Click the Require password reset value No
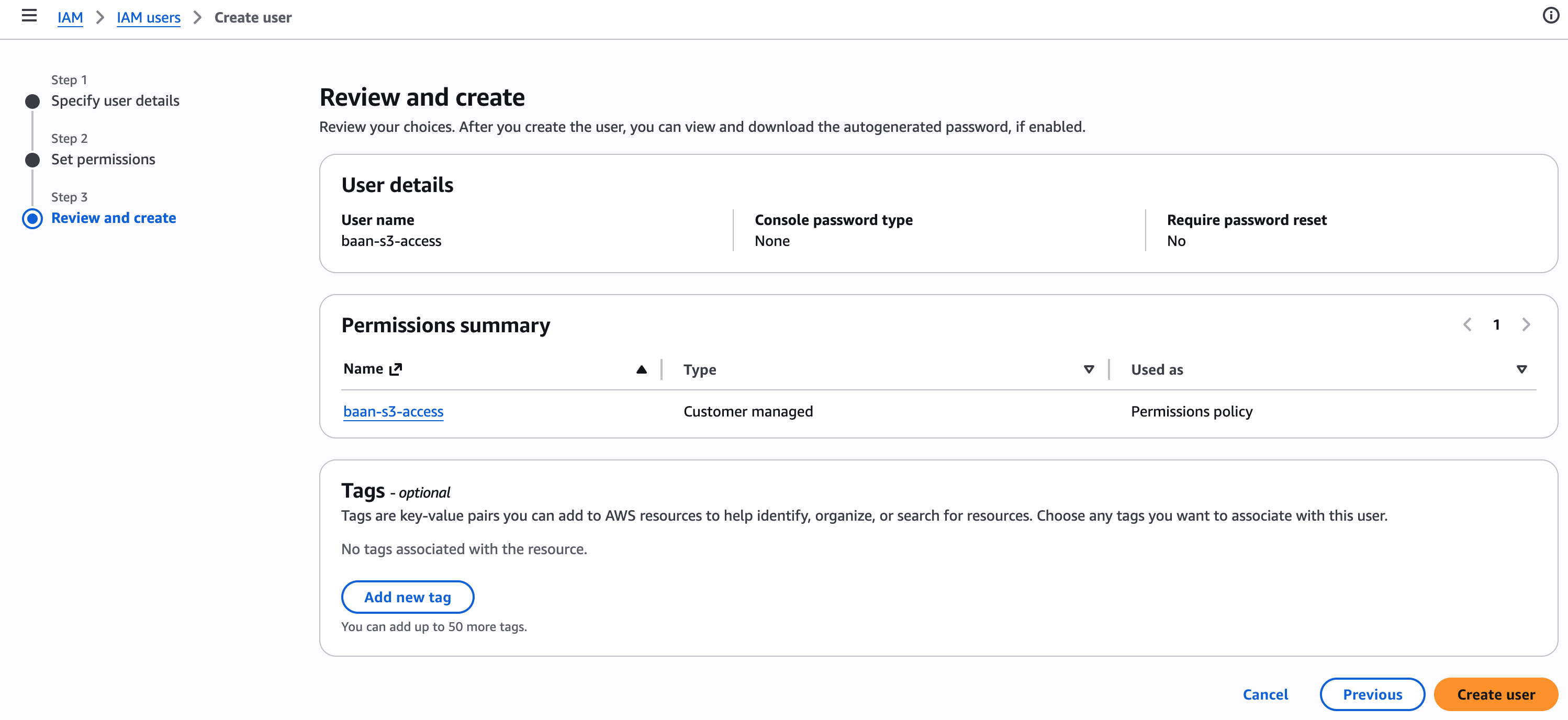 pyautogui.click(x=1176, y=241)
